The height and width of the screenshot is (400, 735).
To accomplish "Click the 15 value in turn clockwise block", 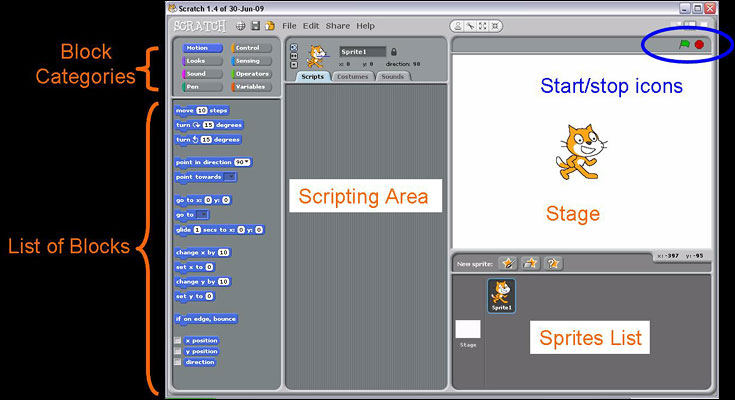I will [208, 125].
